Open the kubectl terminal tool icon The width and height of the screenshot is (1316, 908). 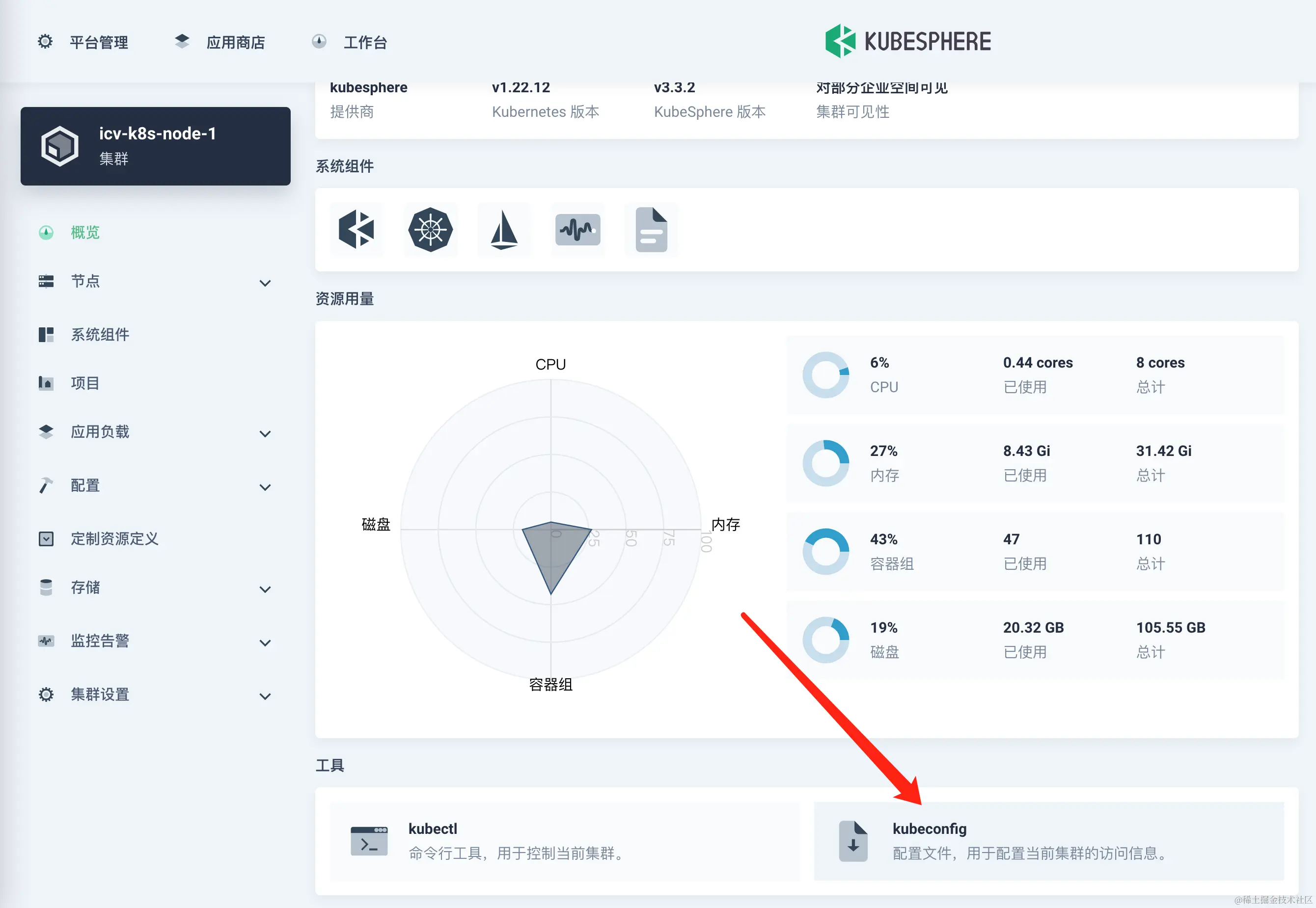click(369, 841)
